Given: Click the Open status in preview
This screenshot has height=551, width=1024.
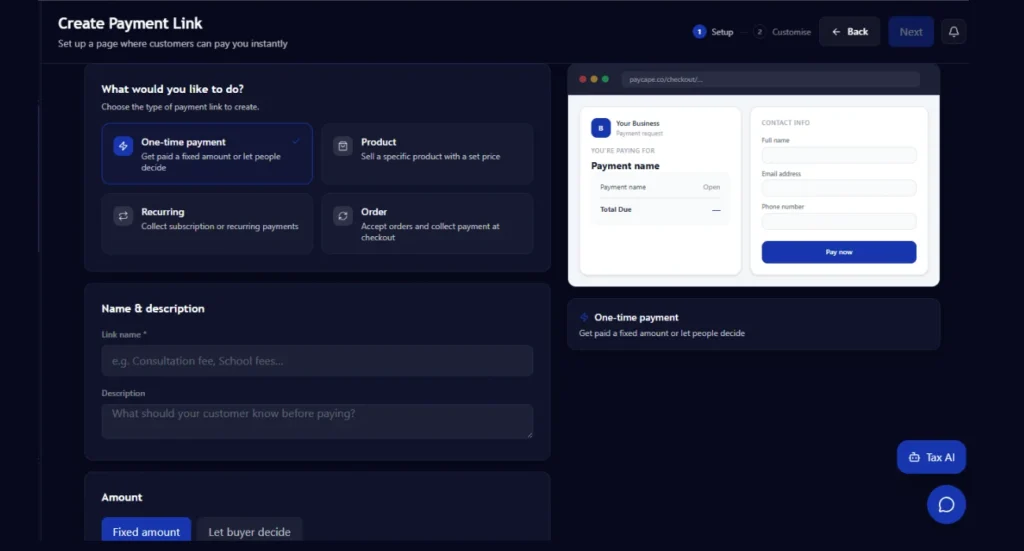Looking at the screenshot, I should coord(711,187).
